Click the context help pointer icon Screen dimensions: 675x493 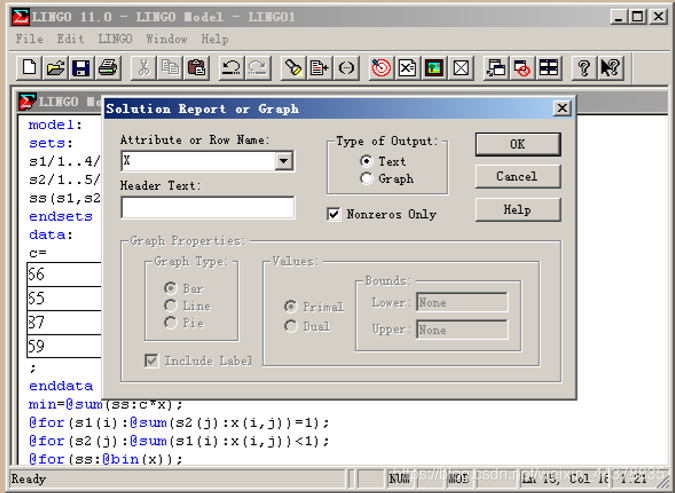click(x=610, y=68)
